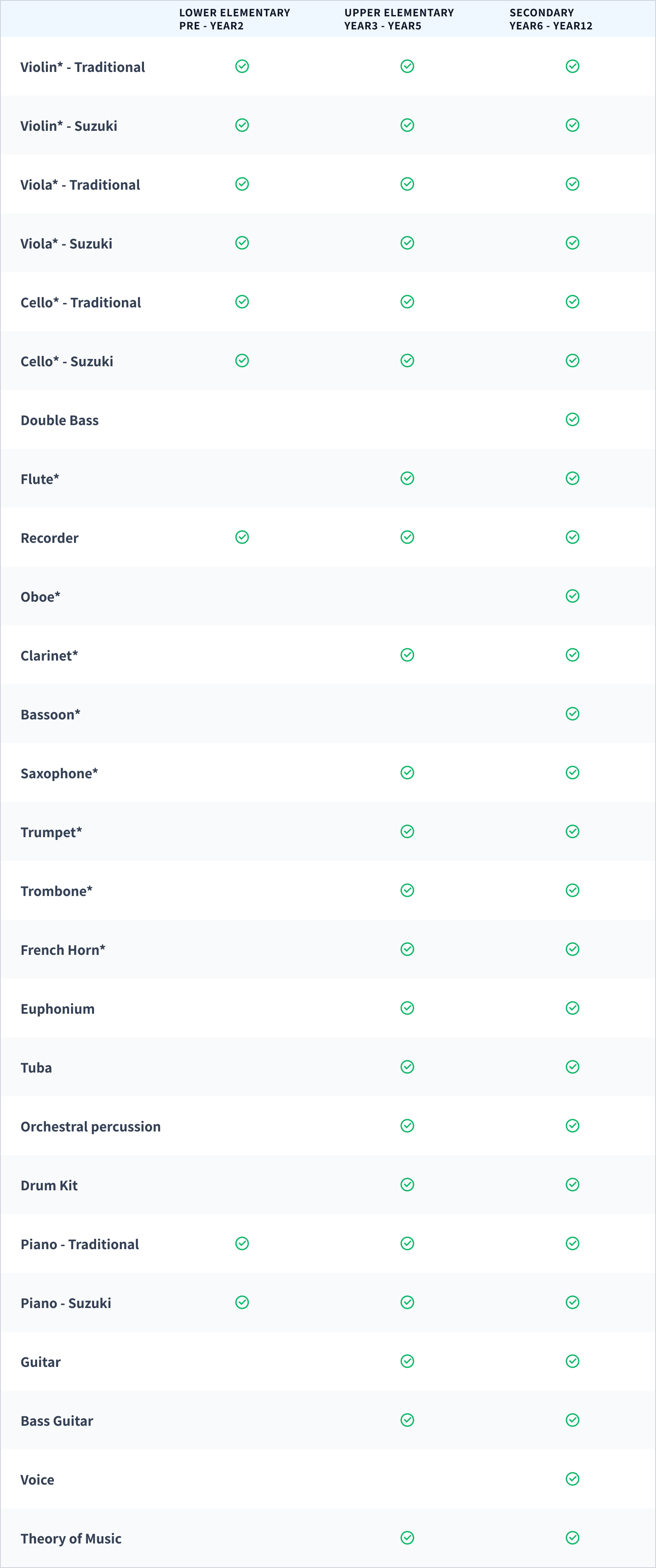656x1568 pixels.
Task: Click the Lower Elementary checkmark for Recorder
Action: click(x=242, y=537)
